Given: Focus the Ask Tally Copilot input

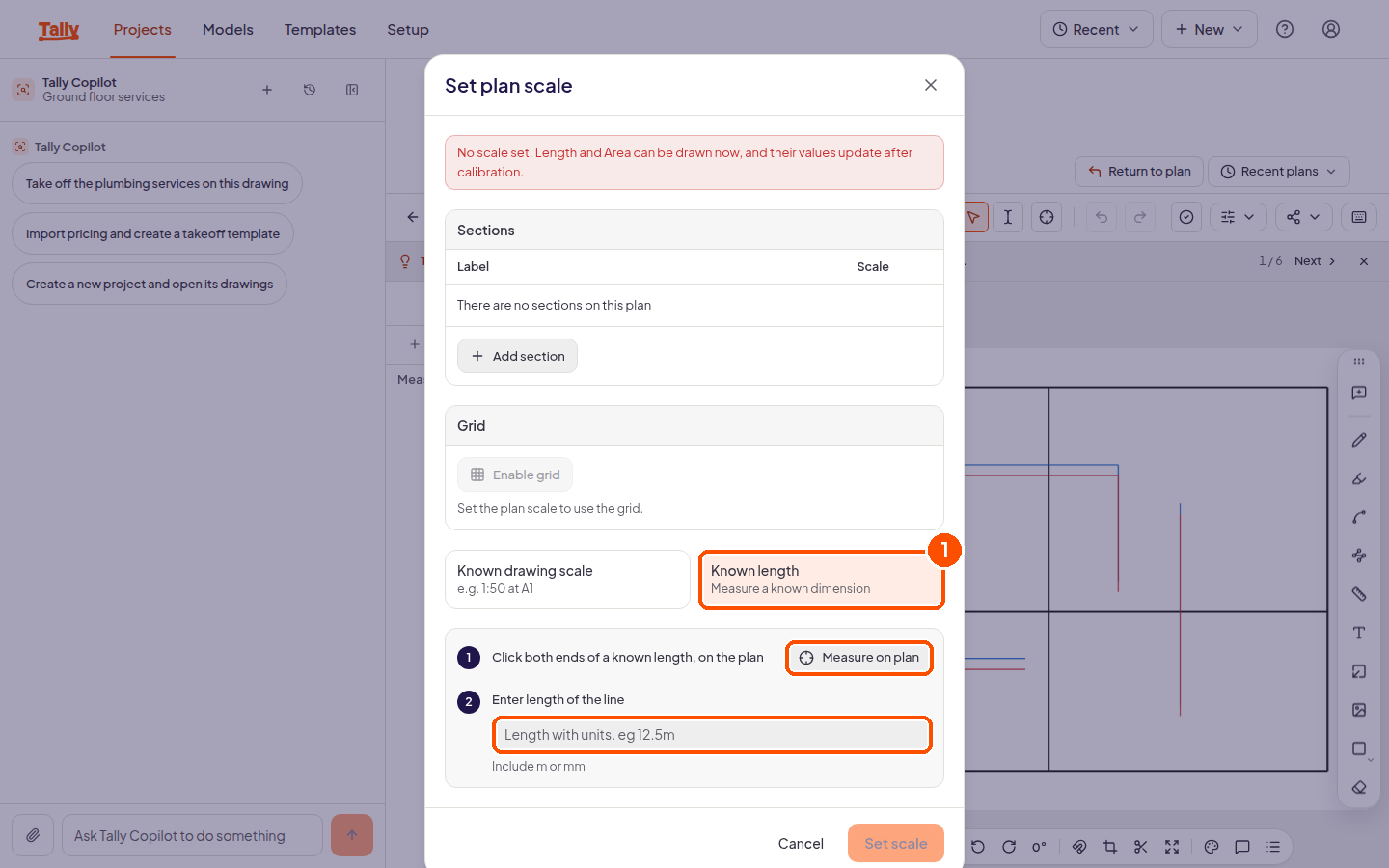Looking at the screenshot, I should [192, 835].
